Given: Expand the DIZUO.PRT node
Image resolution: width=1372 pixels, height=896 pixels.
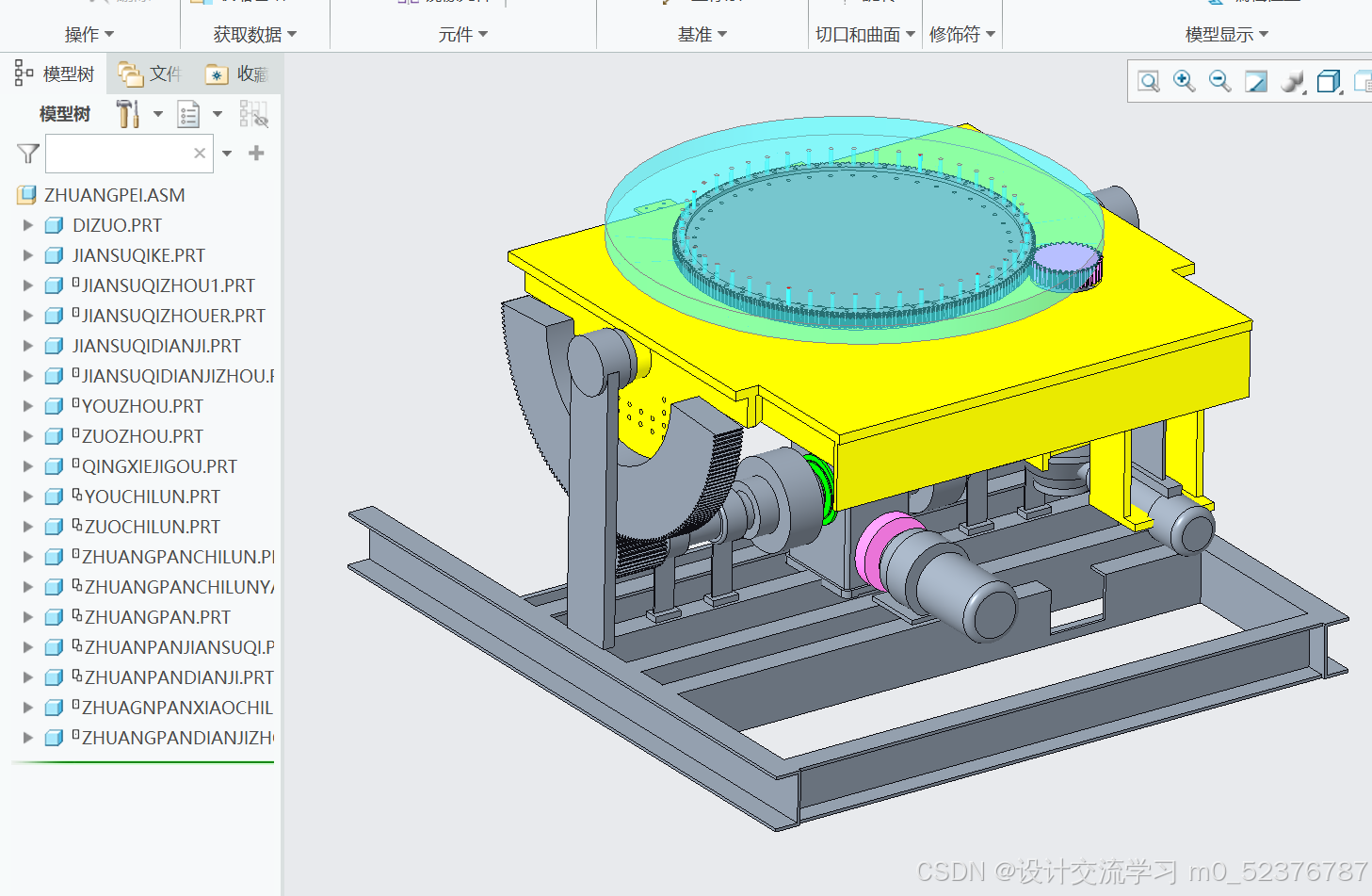Looking at the screenshot, I should 27,225.
